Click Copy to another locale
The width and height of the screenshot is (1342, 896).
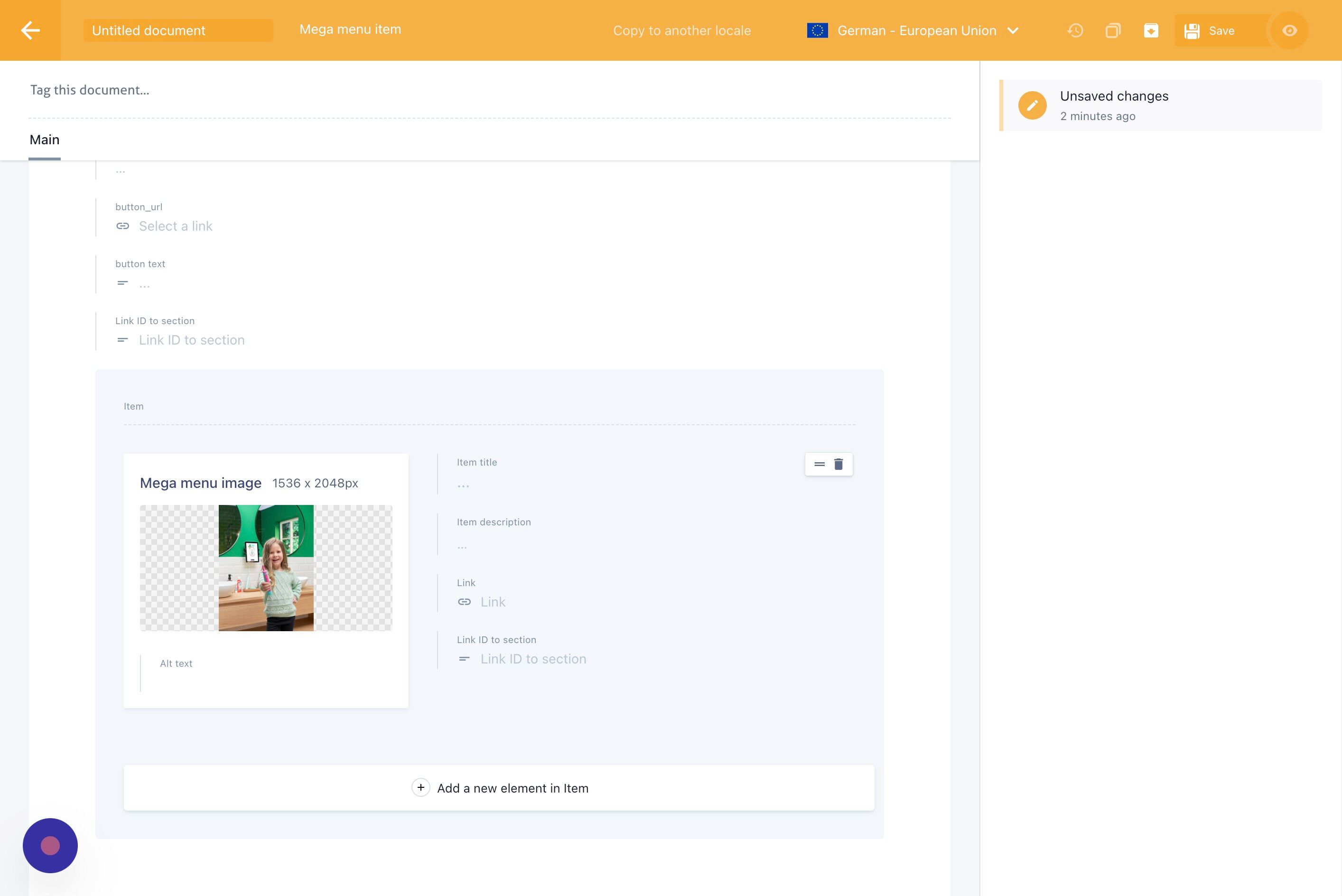[681, 30]
